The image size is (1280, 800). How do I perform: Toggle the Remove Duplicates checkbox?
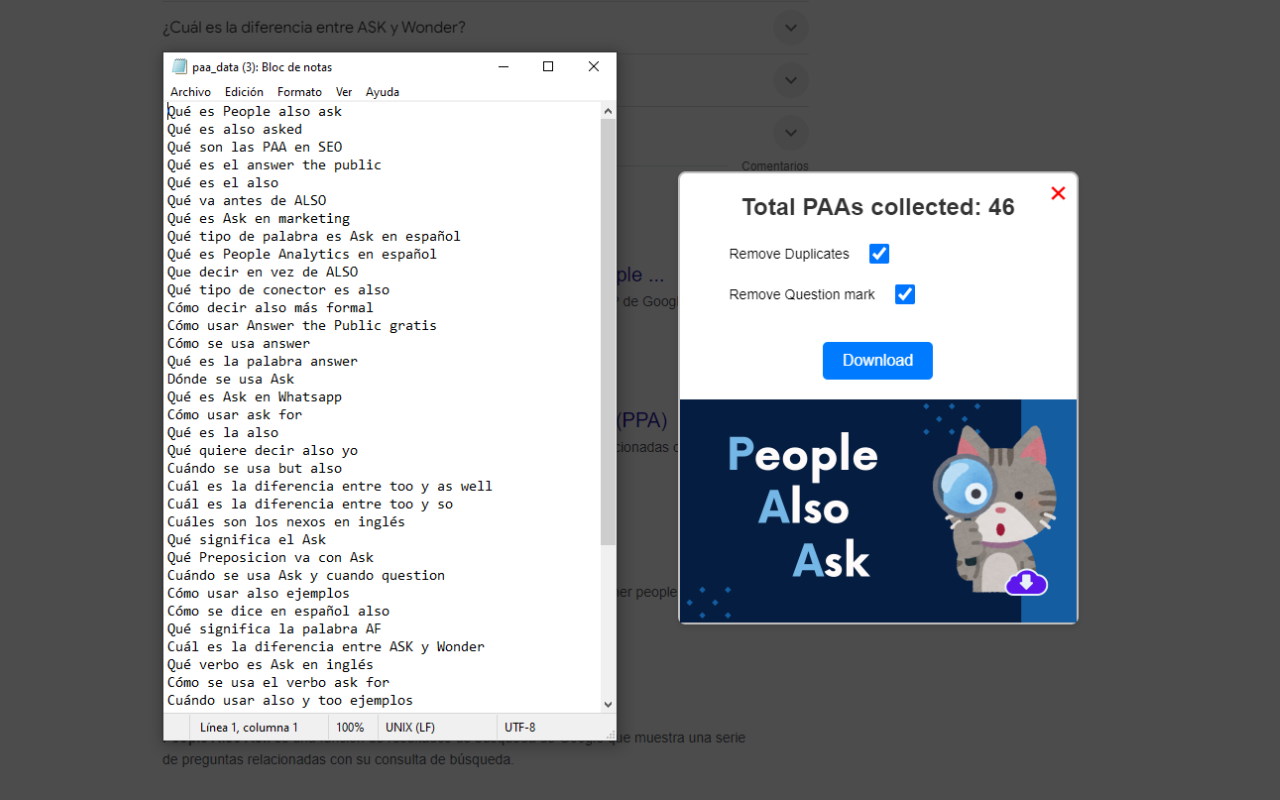click(879, 254)
